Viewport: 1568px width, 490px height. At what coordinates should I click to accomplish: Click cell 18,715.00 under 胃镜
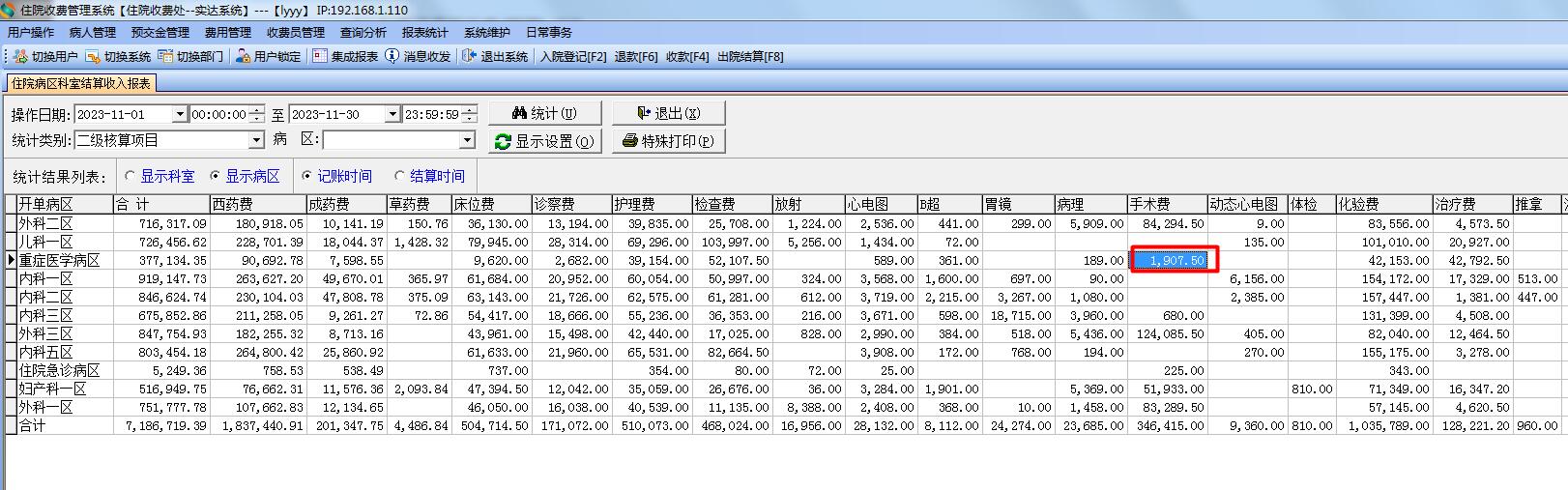point(1019,315)
